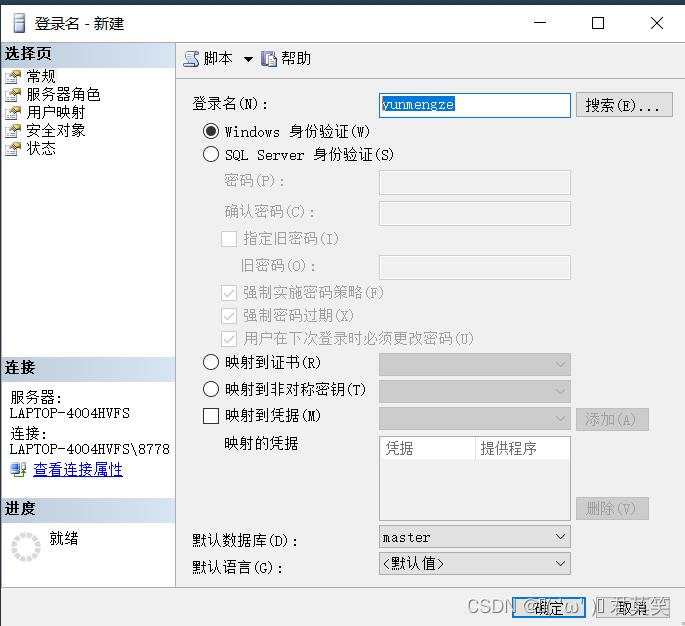
Task: Open the 服务器角色 page
Action: (x=63, y=94)
